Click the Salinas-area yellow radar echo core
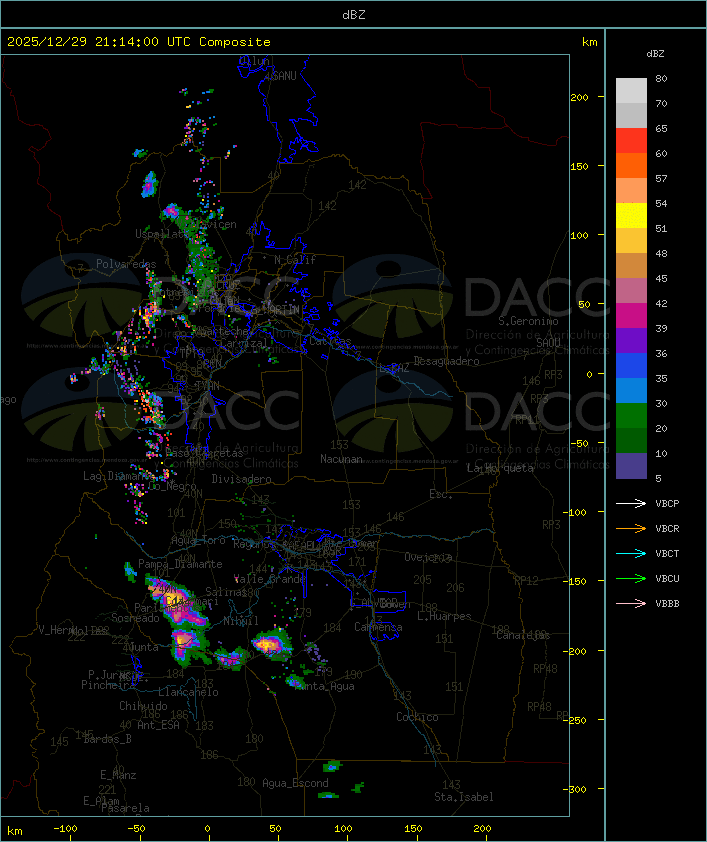Image resolution: width=707 pixels, height=842 pixels. [173, 598]
